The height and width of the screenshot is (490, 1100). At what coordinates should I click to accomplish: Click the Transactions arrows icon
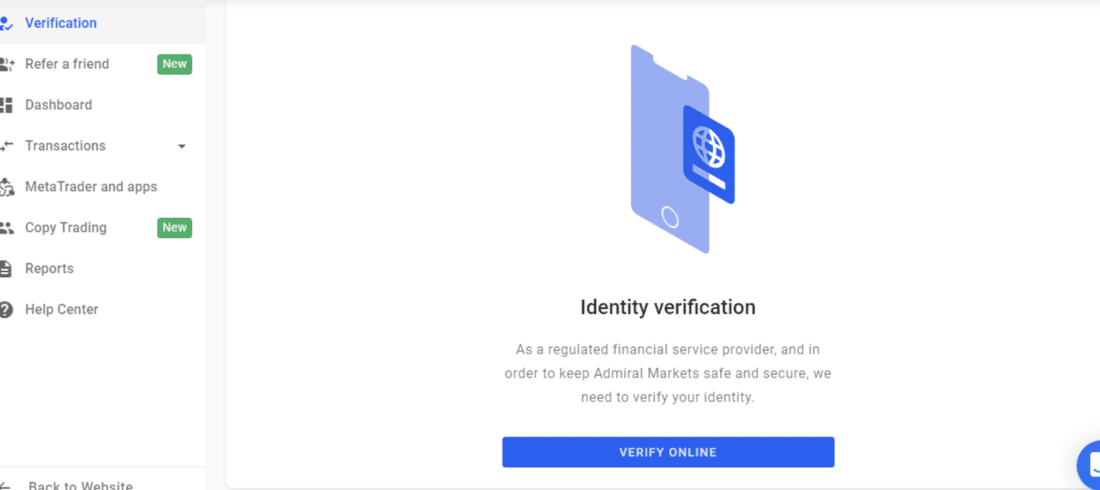[6, 146]
